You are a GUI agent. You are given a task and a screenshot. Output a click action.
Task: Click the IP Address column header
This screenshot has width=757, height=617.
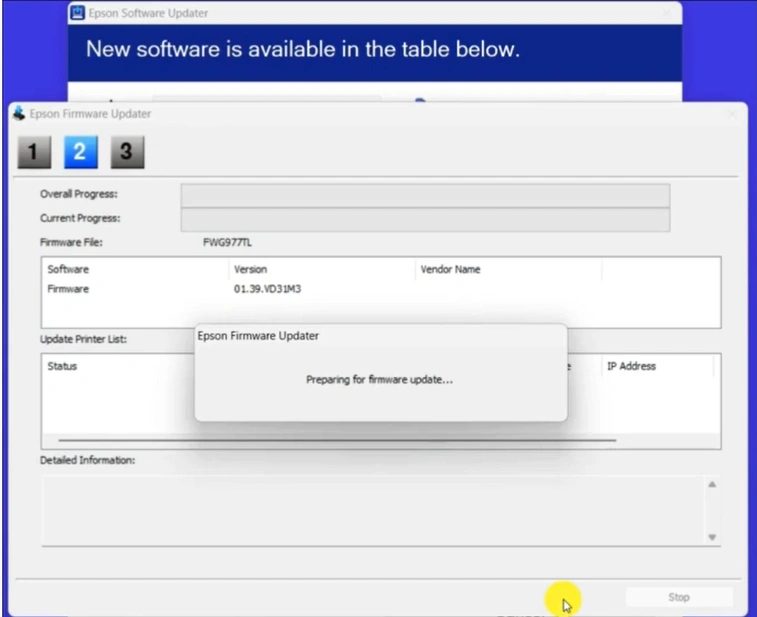[631, 367]
